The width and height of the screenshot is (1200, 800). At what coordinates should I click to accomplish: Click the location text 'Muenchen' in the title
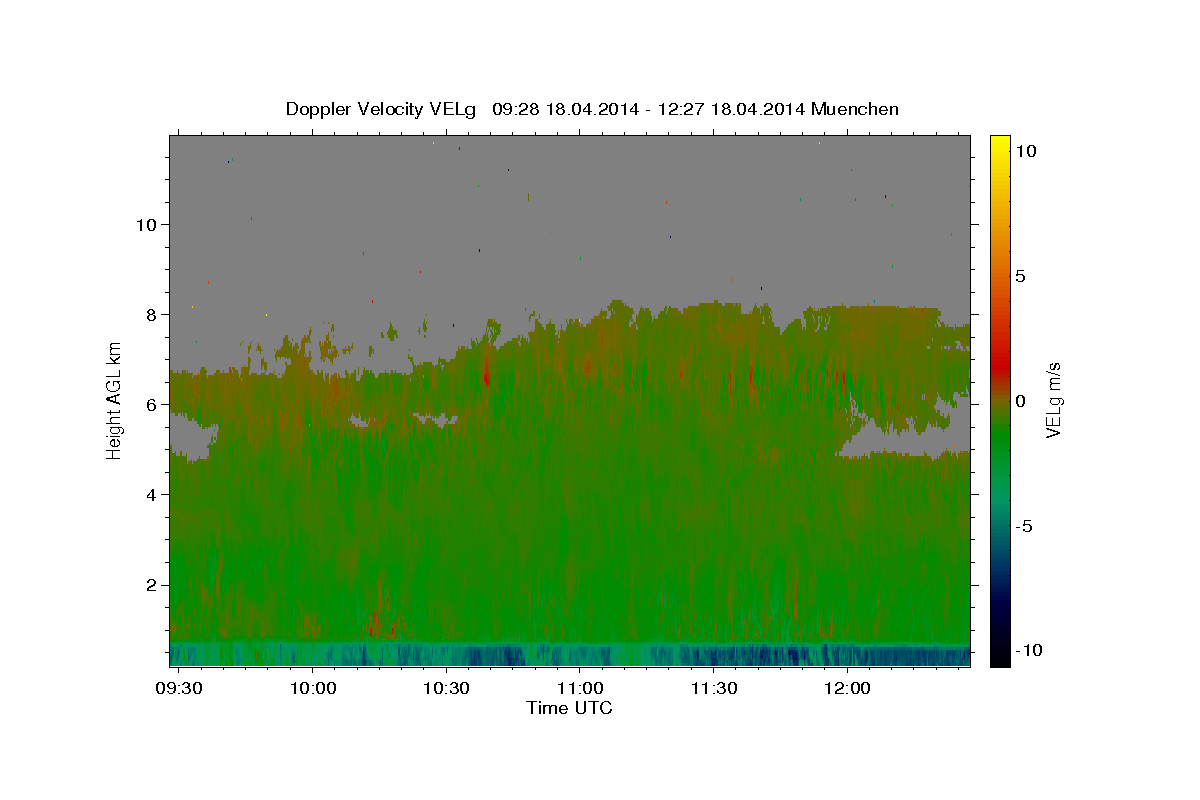coord(855,109)
